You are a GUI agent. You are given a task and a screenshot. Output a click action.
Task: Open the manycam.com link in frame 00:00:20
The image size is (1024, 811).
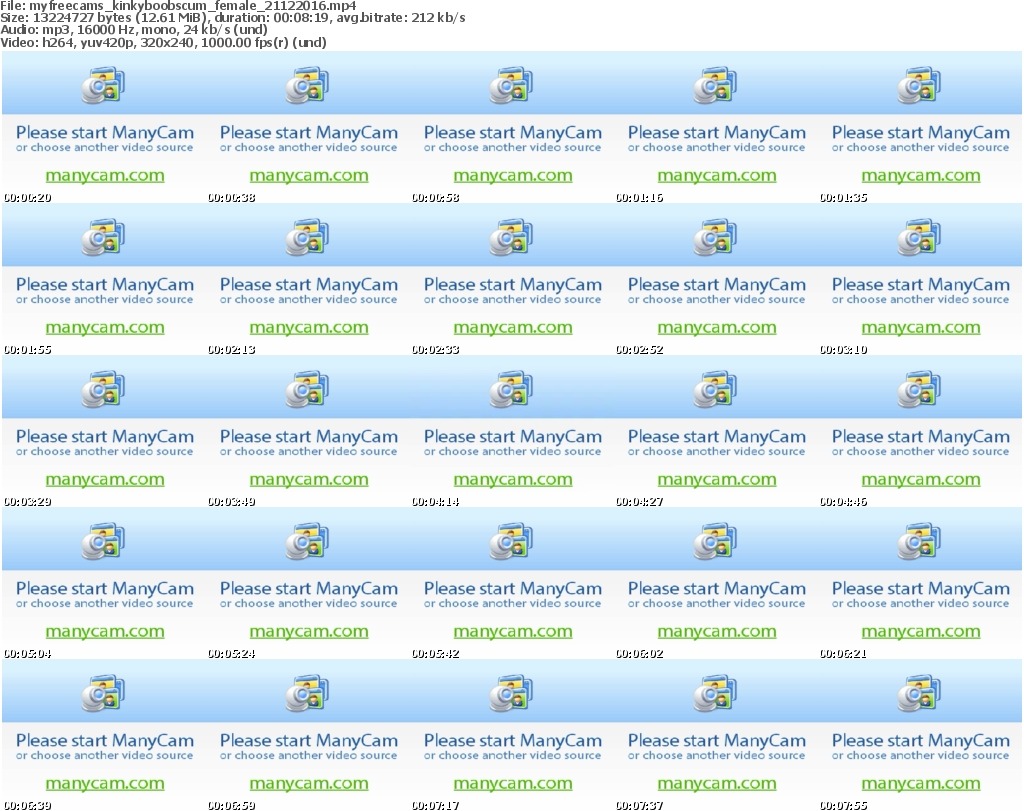104,176
